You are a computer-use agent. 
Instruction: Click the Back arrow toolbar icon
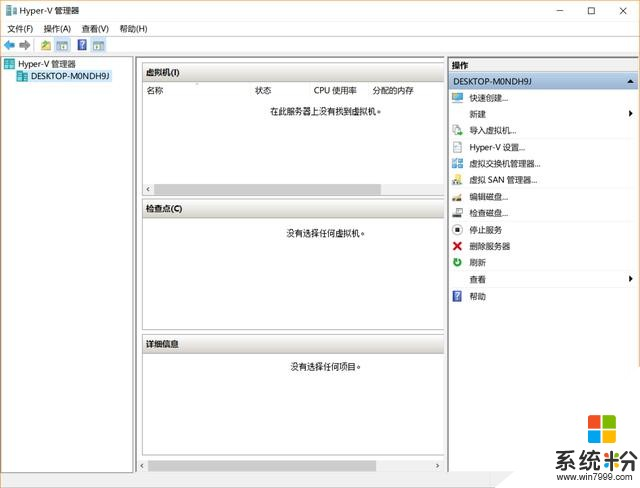(x=9, y=45)
